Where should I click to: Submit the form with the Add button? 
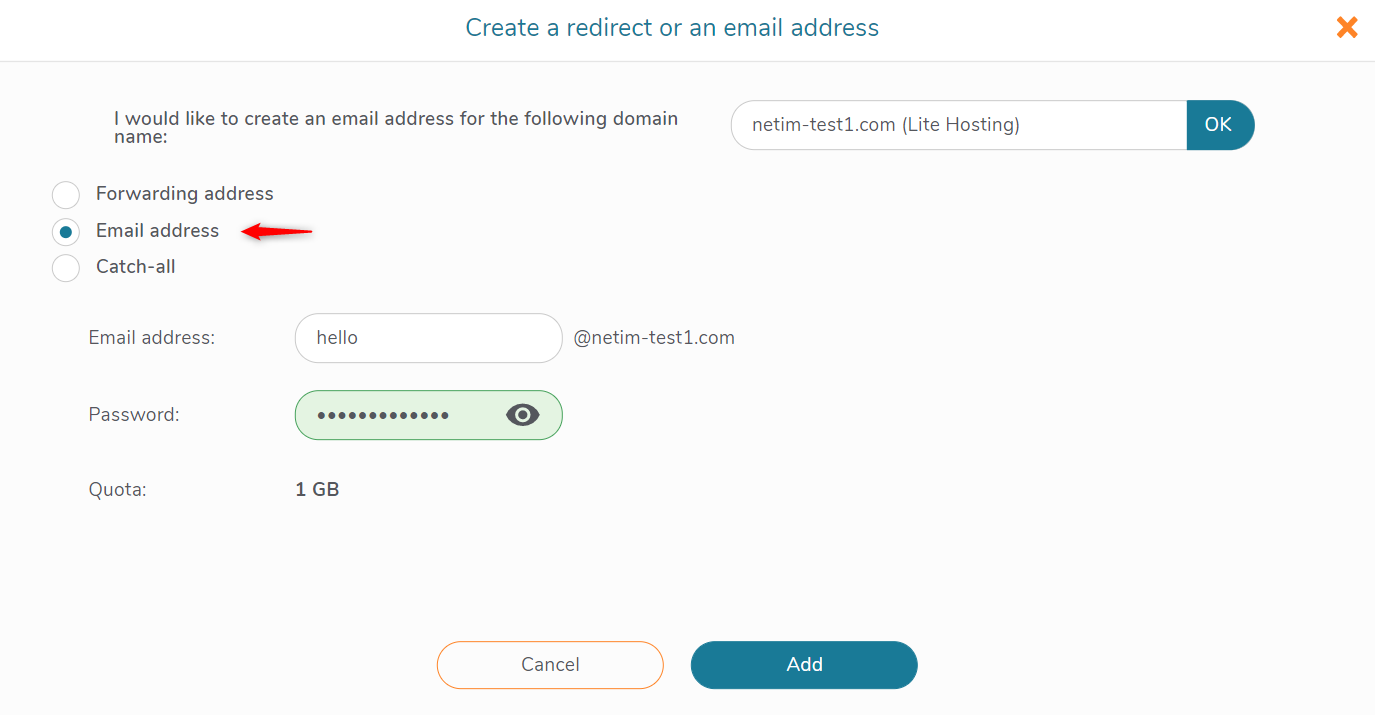coord(804,665)
